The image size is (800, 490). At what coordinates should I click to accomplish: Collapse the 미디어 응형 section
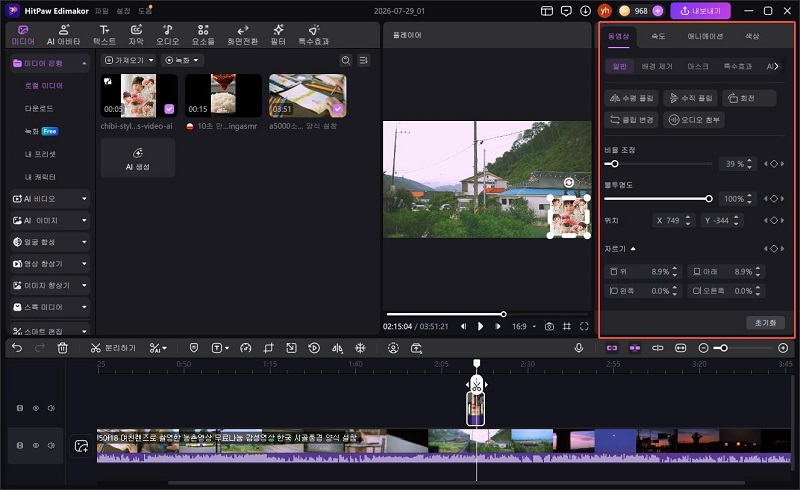[x=50, y=63]
